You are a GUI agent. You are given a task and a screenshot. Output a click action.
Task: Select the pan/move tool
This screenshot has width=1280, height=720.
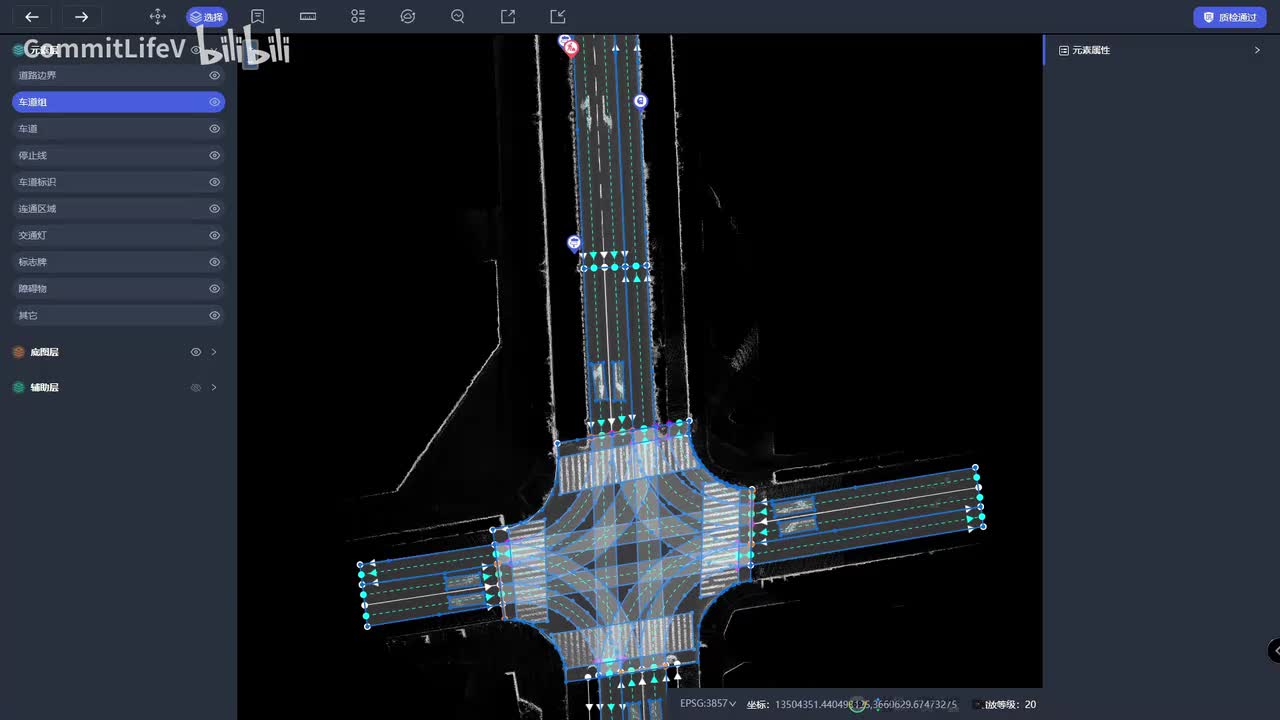point(157,17)
